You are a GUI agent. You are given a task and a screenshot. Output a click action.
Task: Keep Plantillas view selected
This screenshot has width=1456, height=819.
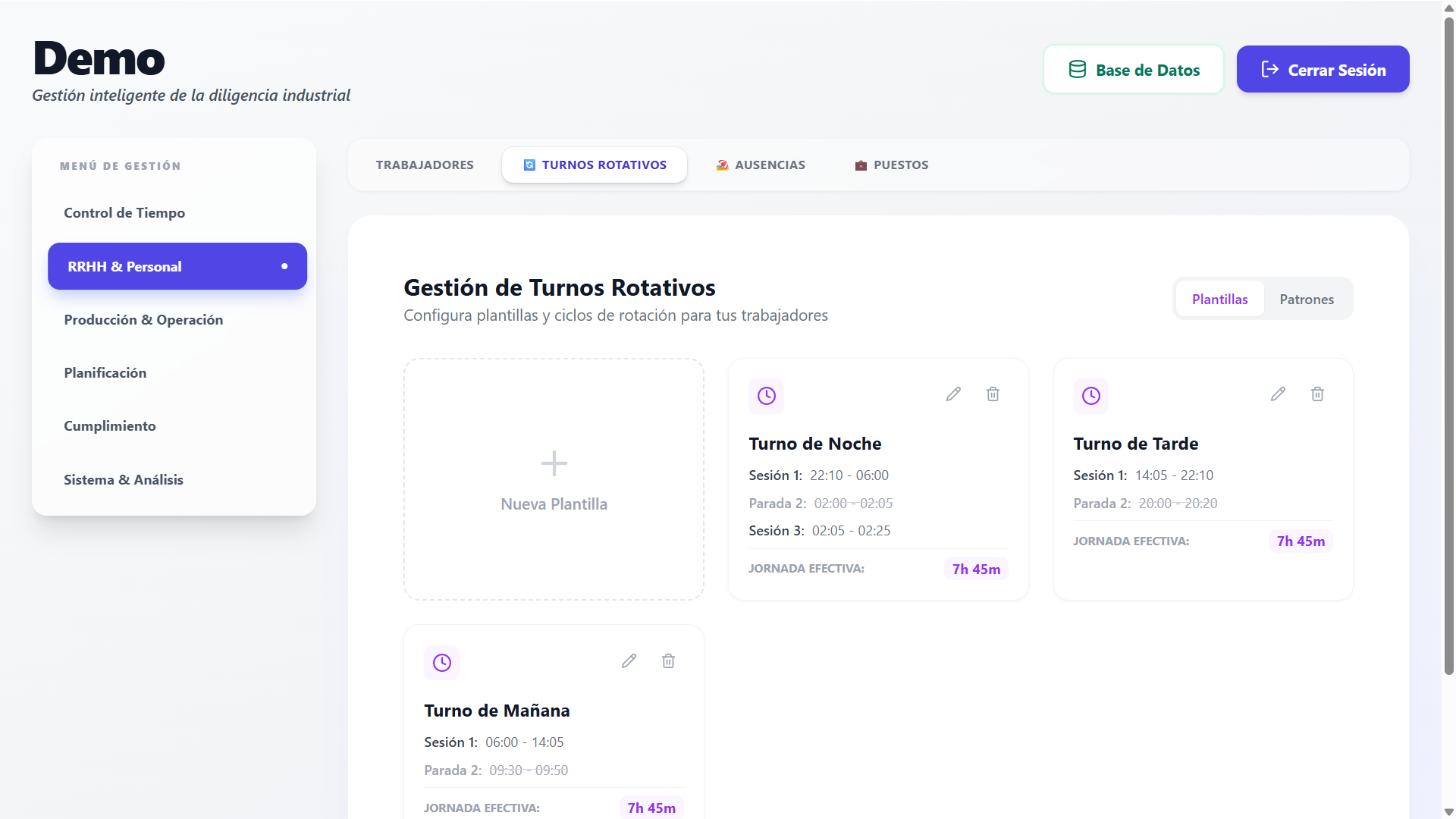pyautogui.click(x=1219, y=299)
